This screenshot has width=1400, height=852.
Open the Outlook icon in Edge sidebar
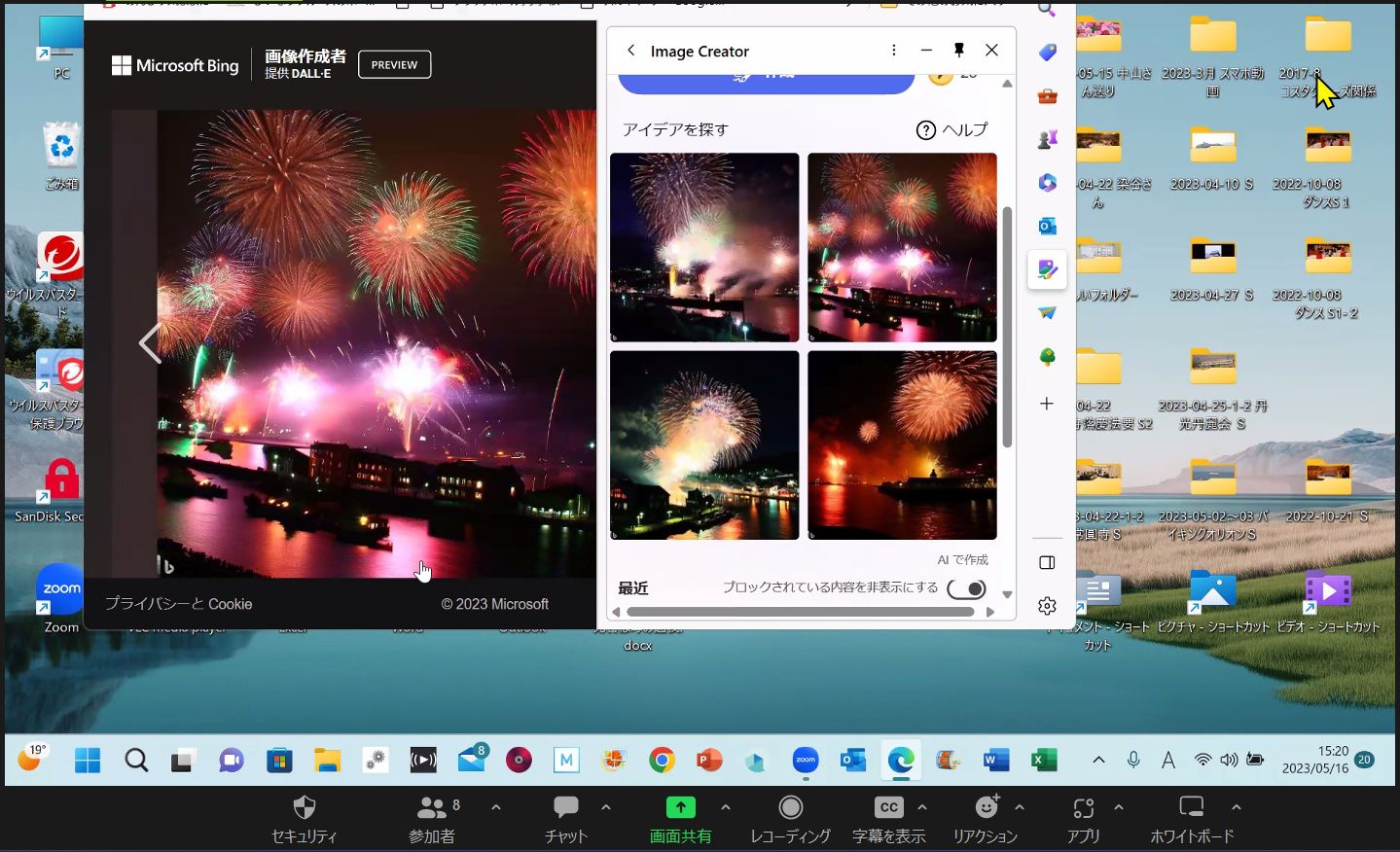(1047, 226)
